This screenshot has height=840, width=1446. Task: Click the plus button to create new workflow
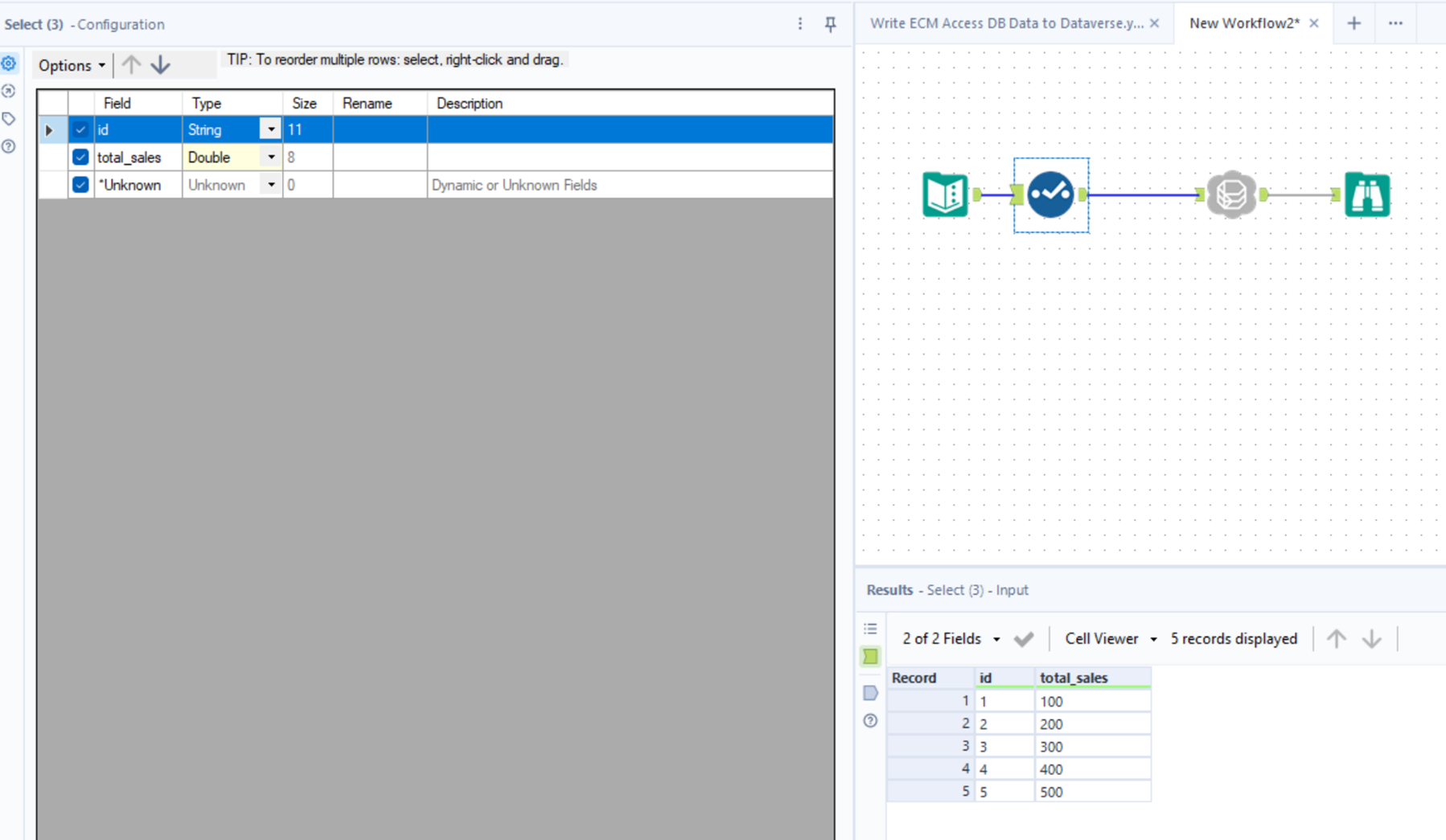pos(1354,23)
